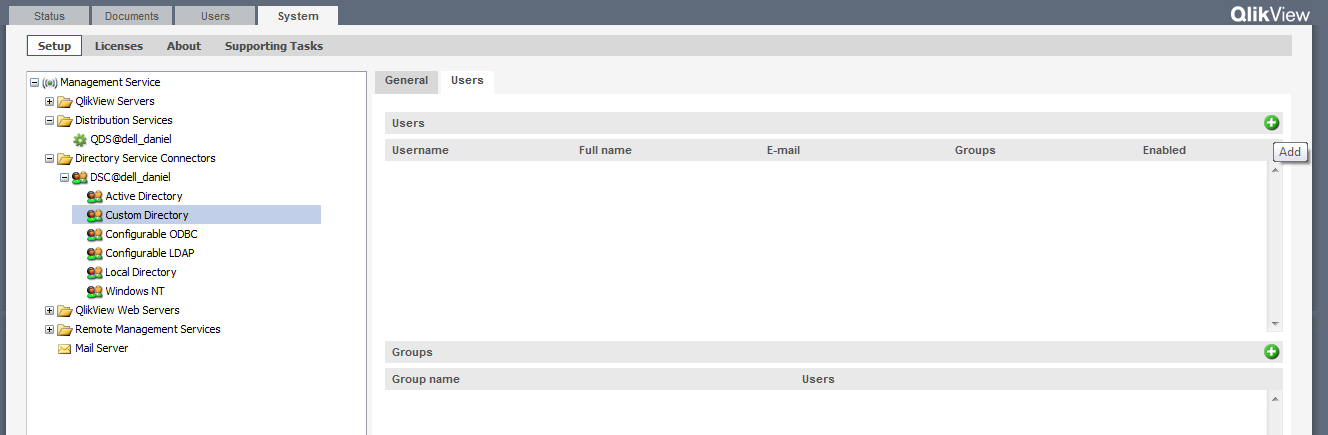1328x435 pixels.
Task: Click the QlikView Servers folder icon
Action: click(x=65, y=101)
